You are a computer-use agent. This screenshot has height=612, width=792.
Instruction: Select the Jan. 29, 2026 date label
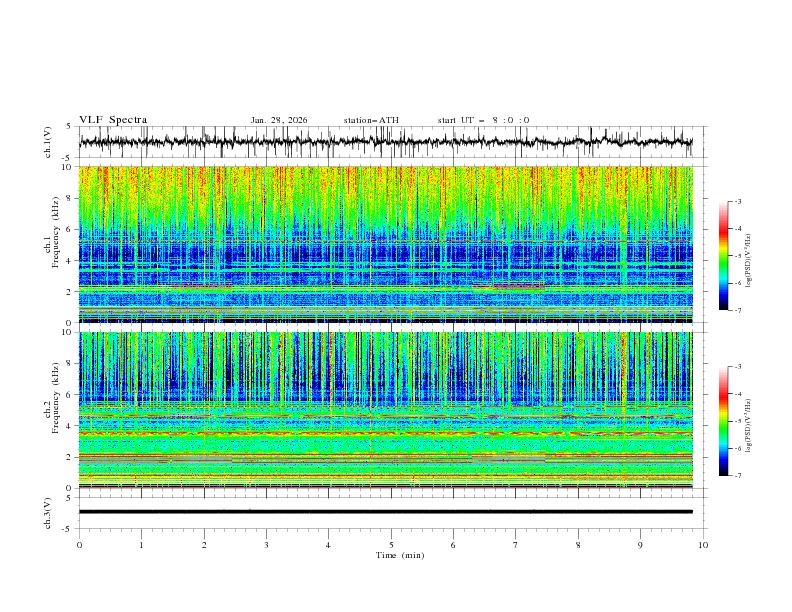[x=279, y=120]
